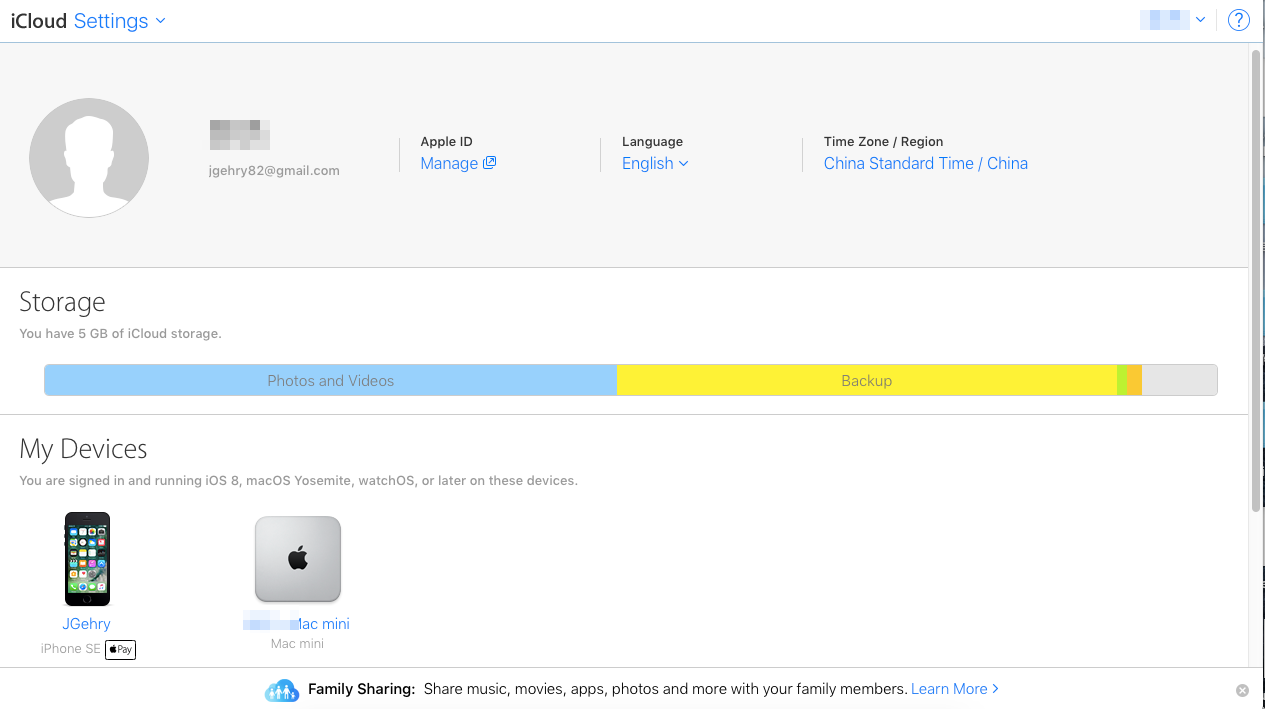Click the Storage heading

(x=62, y=302)
